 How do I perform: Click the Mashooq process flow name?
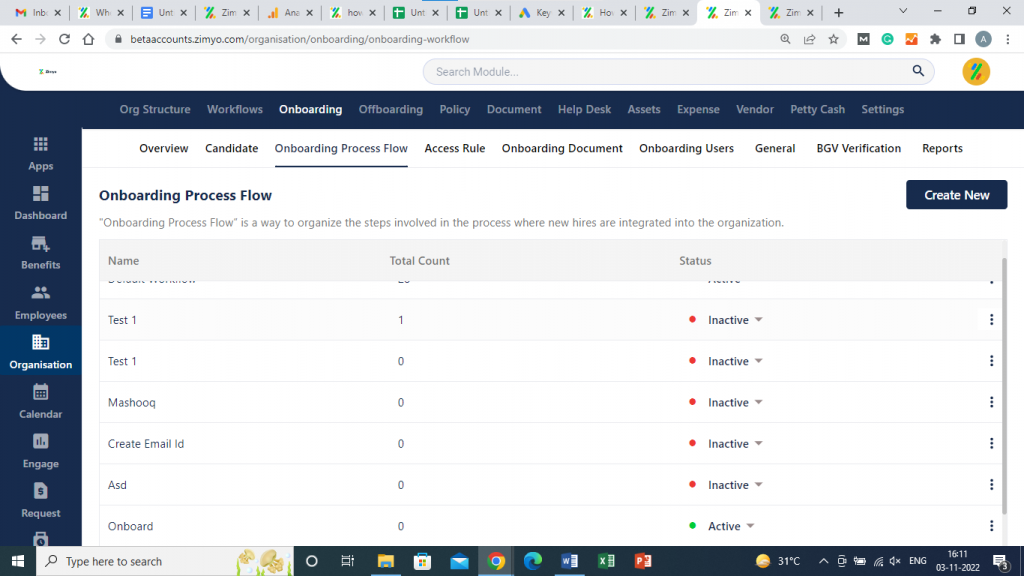[x=131, y=402]
